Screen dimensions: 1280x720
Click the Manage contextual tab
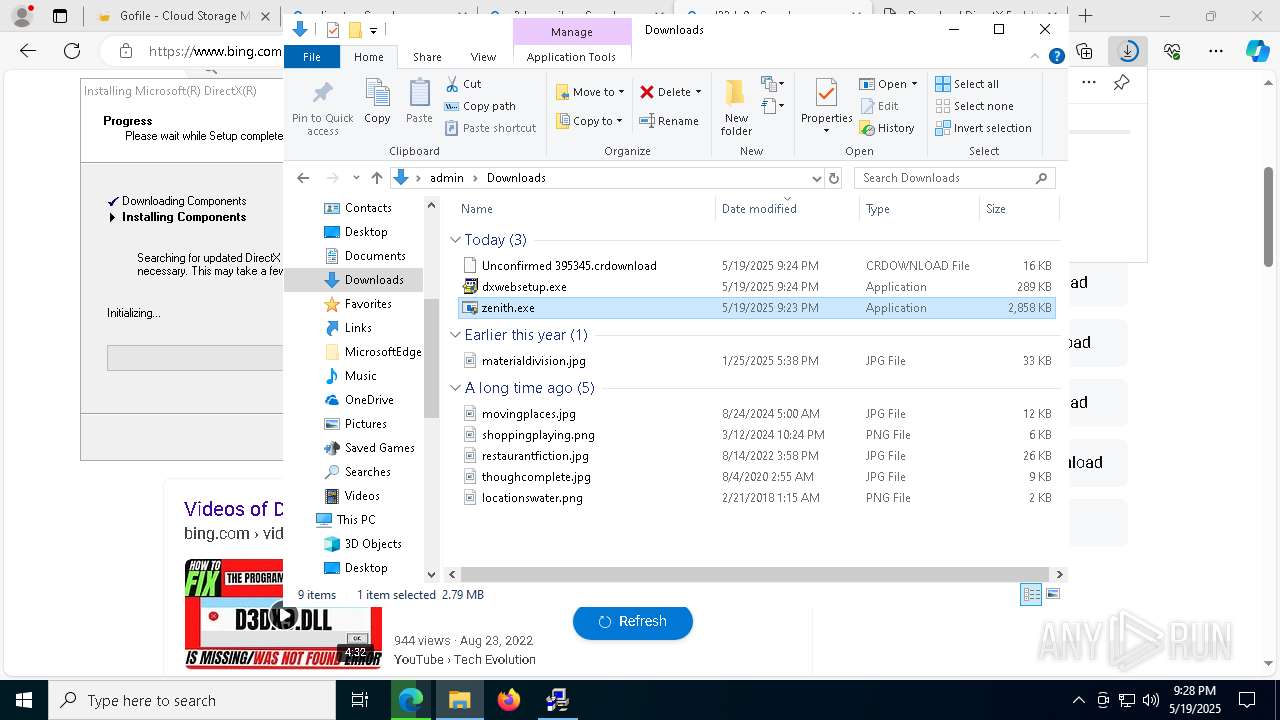(x=571, y=32)
